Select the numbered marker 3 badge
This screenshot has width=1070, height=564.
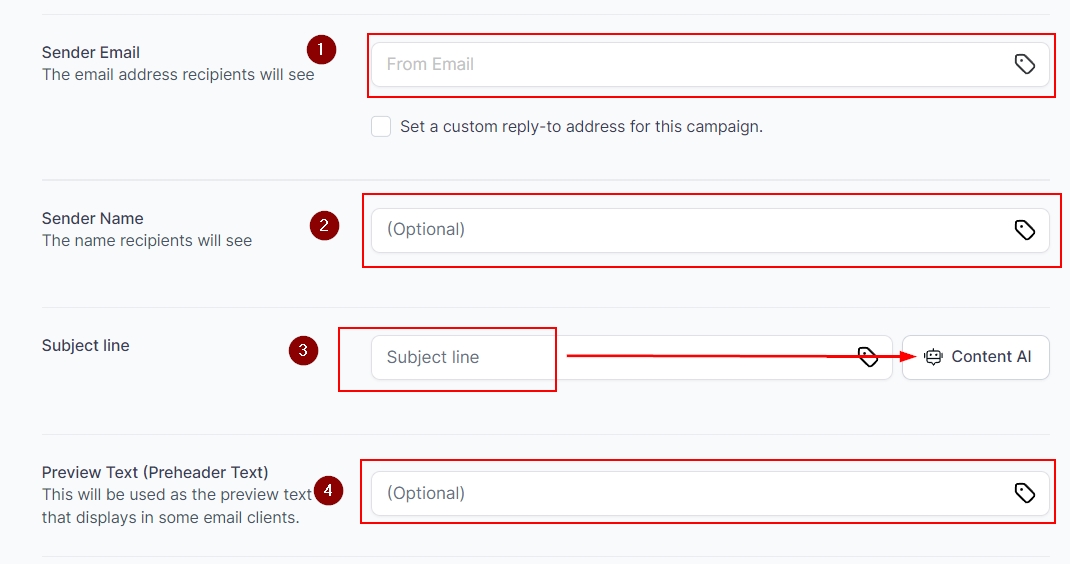303,351
